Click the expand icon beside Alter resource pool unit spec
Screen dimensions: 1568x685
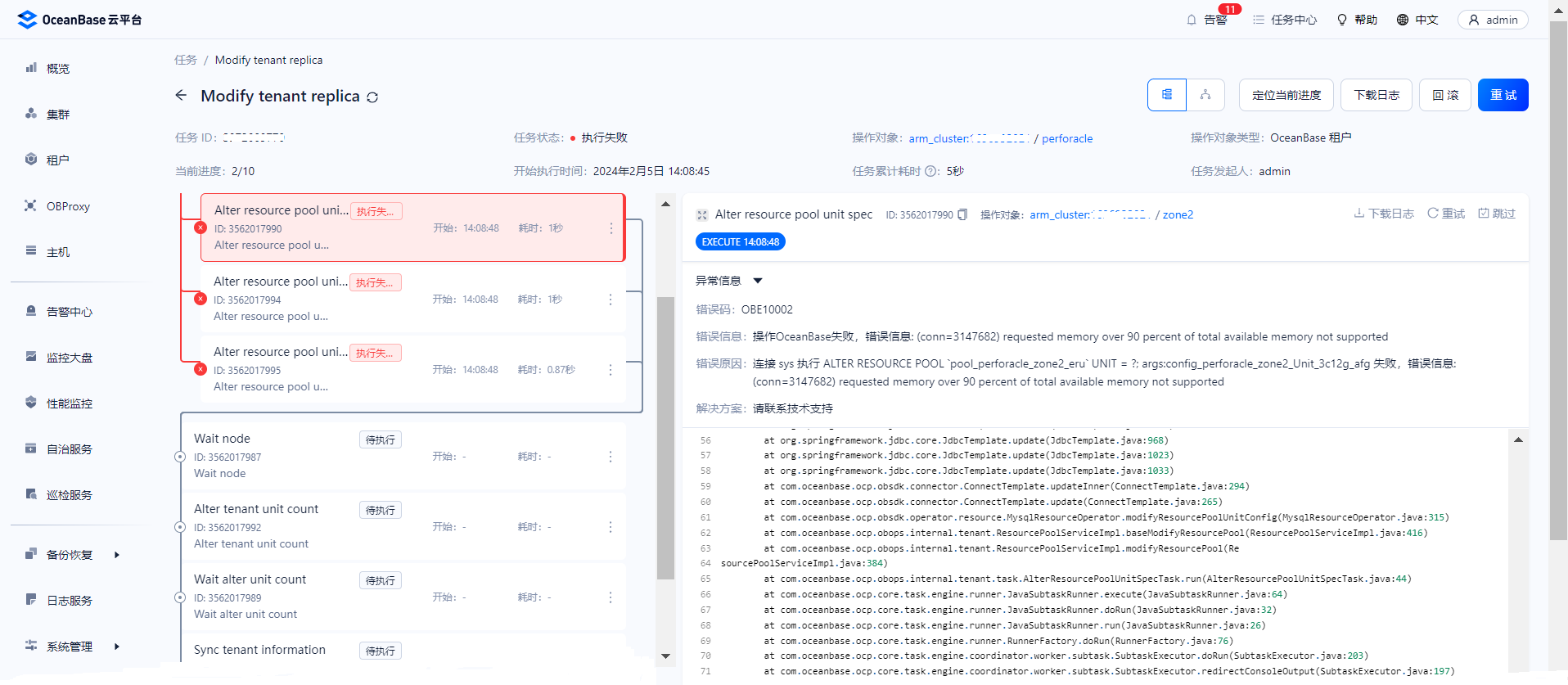click(701, 215)
